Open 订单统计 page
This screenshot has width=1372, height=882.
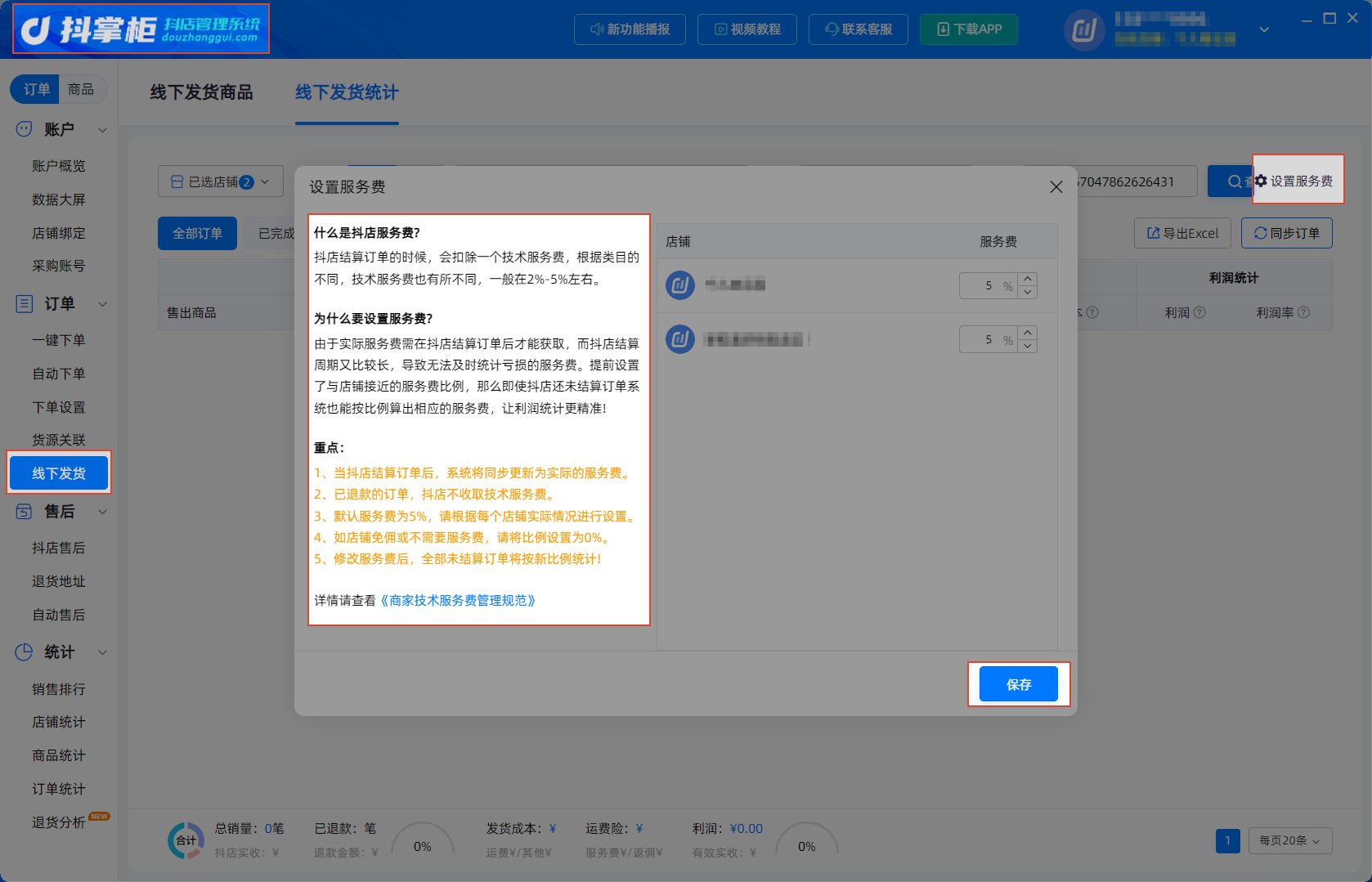59,789
